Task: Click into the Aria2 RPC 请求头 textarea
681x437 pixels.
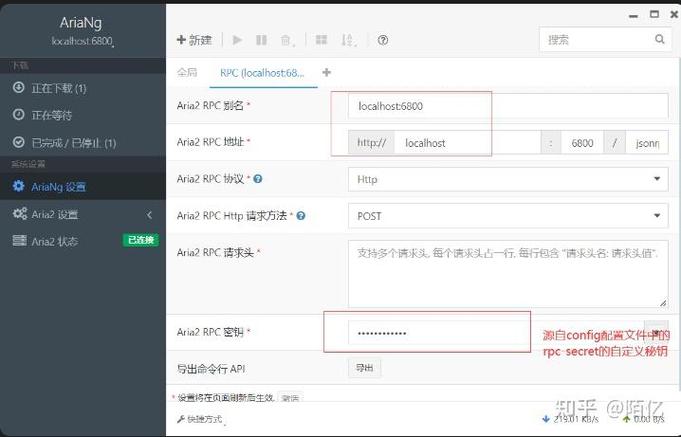Action: click(x=508, y=274)
